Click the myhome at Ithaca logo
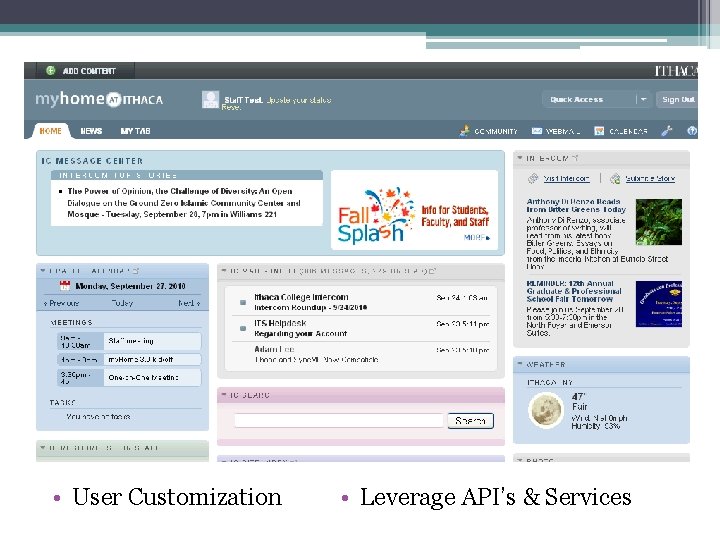The width and height of the screenshot is (720, 540). tap(99, 99)
